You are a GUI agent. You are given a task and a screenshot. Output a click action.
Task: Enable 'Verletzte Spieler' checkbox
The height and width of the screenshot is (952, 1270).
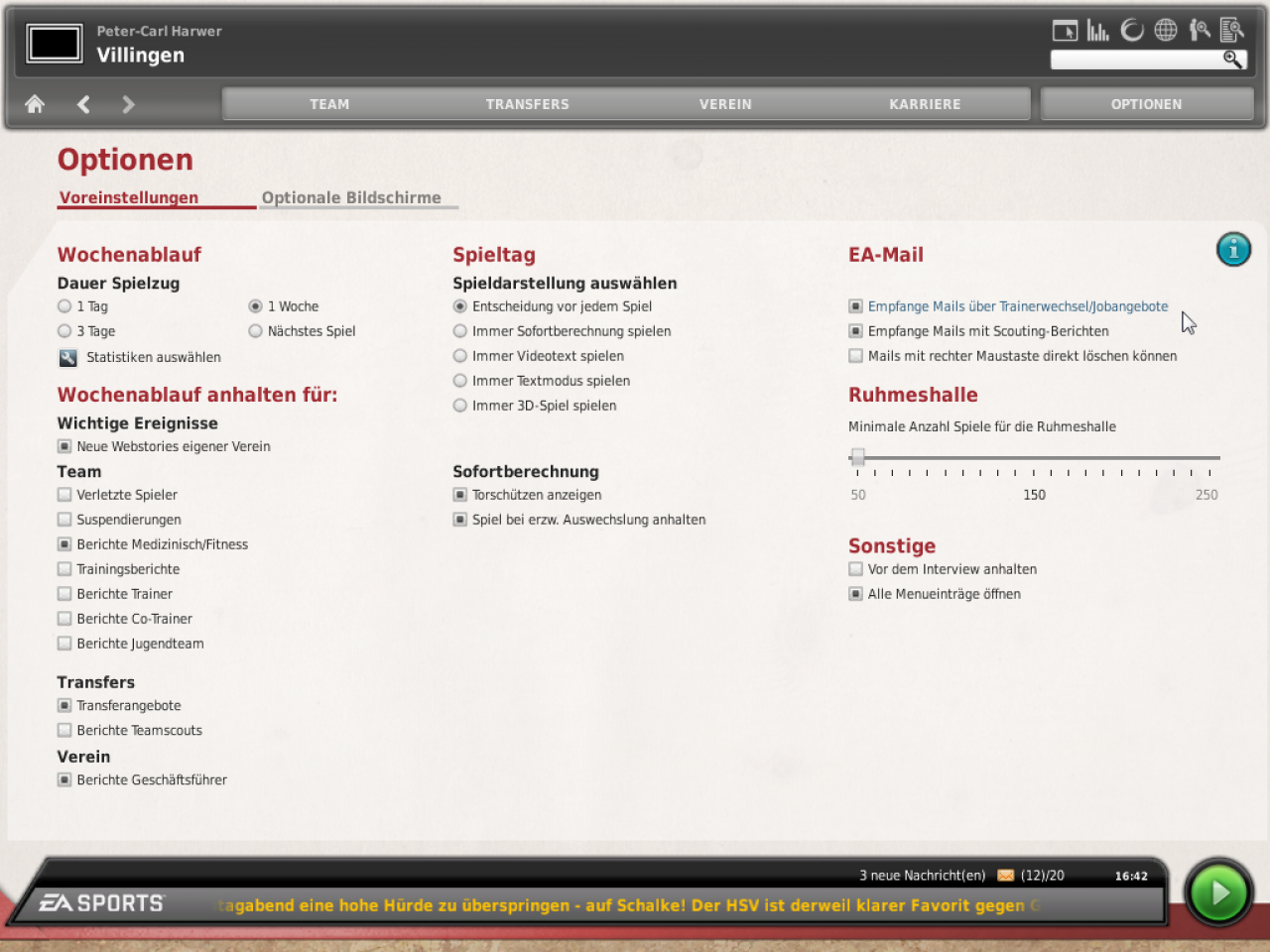(64, 495)
